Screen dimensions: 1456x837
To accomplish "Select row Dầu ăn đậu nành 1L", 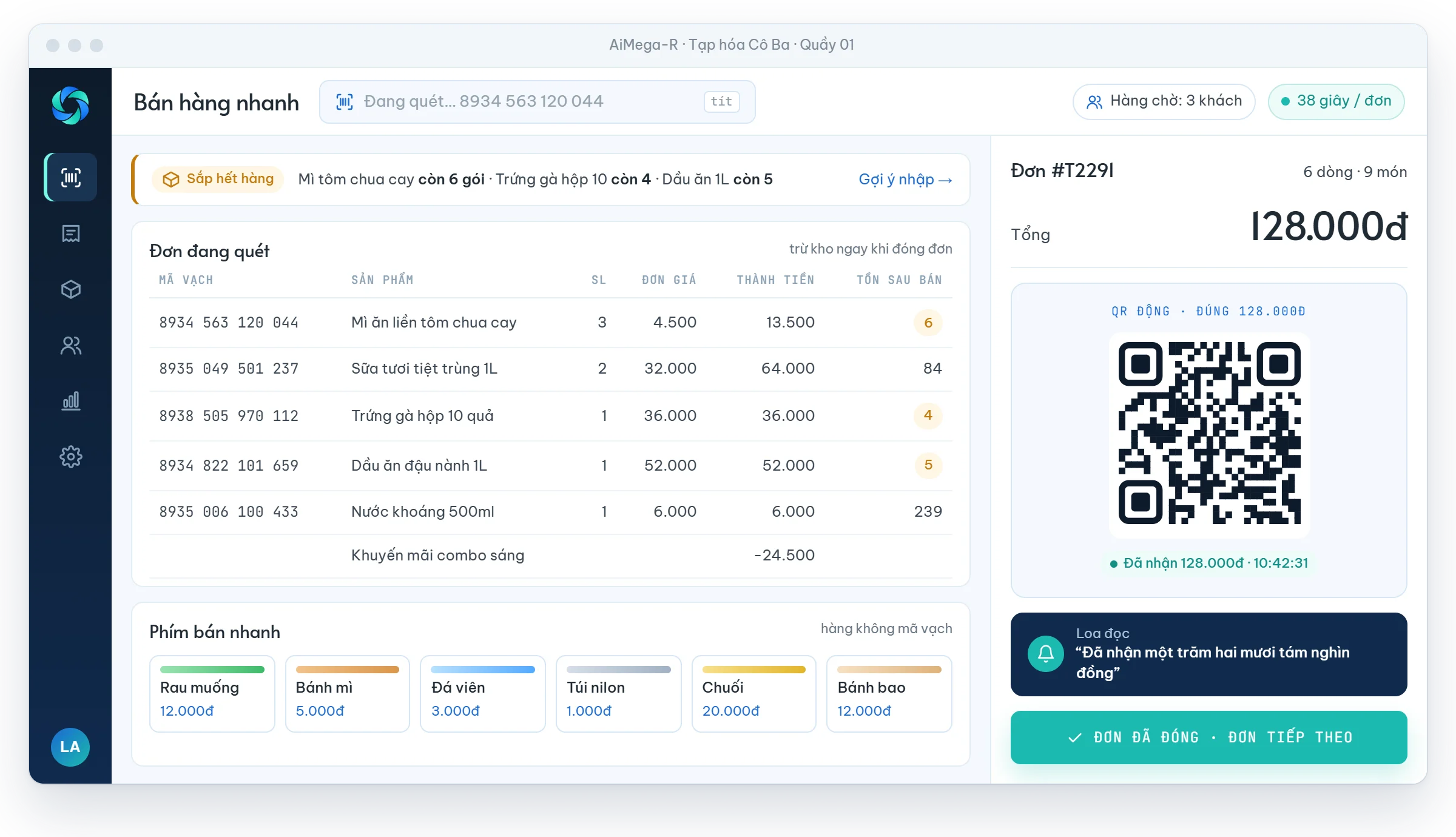I will pos(551,466).
